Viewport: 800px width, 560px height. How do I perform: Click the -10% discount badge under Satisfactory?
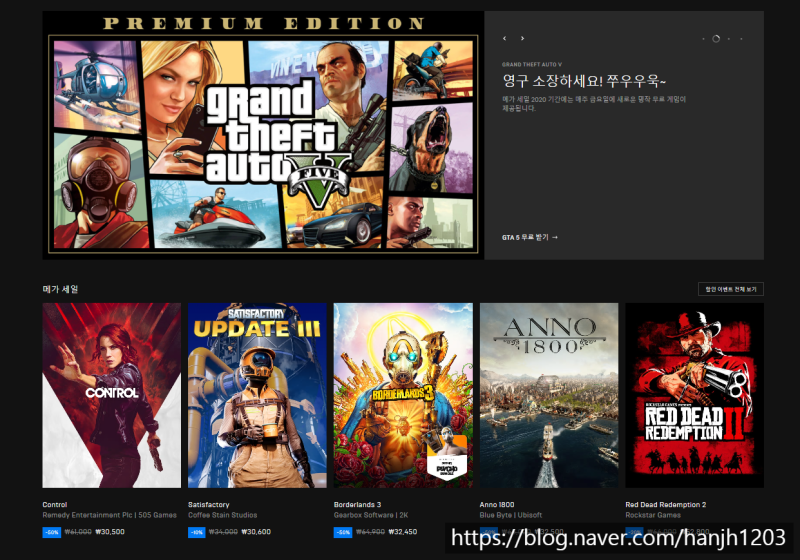(197, 532)
